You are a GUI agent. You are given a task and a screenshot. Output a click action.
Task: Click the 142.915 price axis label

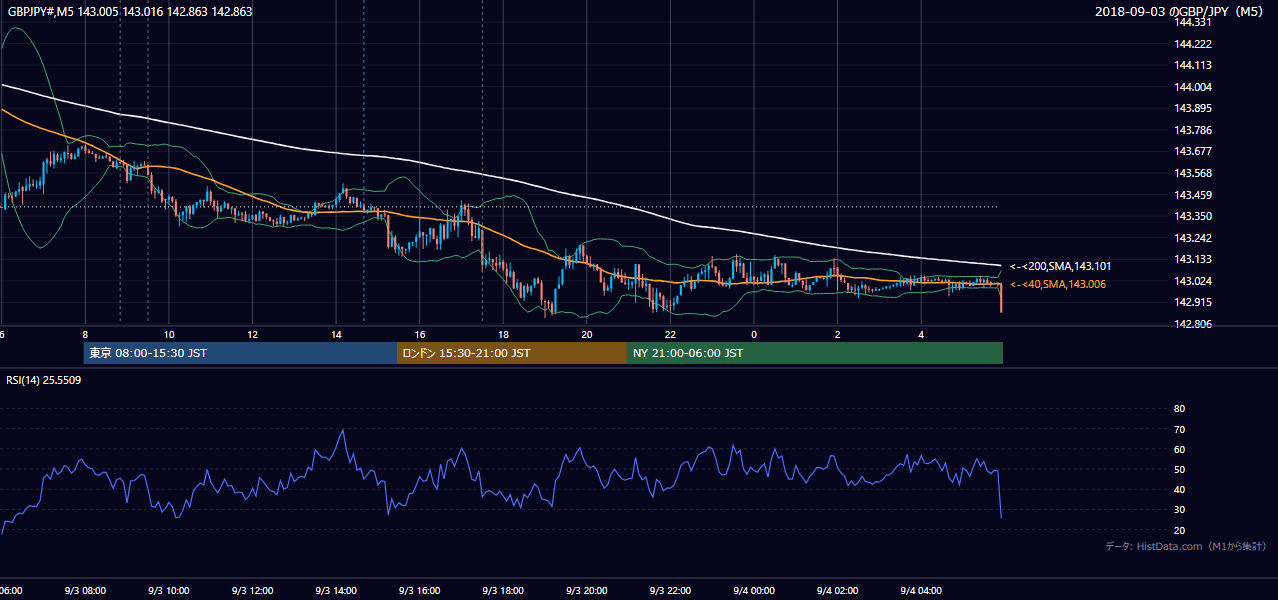pos(1192,302)
